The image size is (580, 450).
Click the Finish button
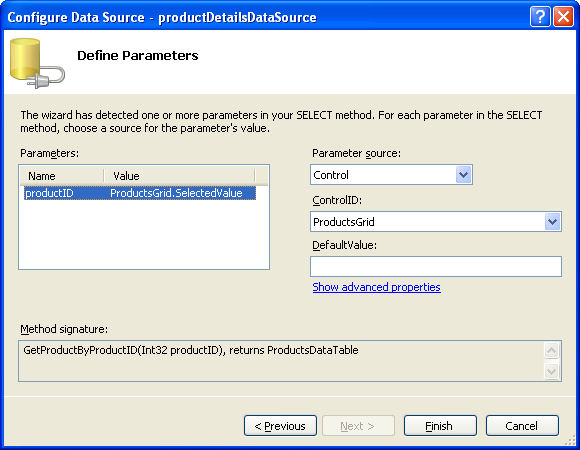pos(440,426)
